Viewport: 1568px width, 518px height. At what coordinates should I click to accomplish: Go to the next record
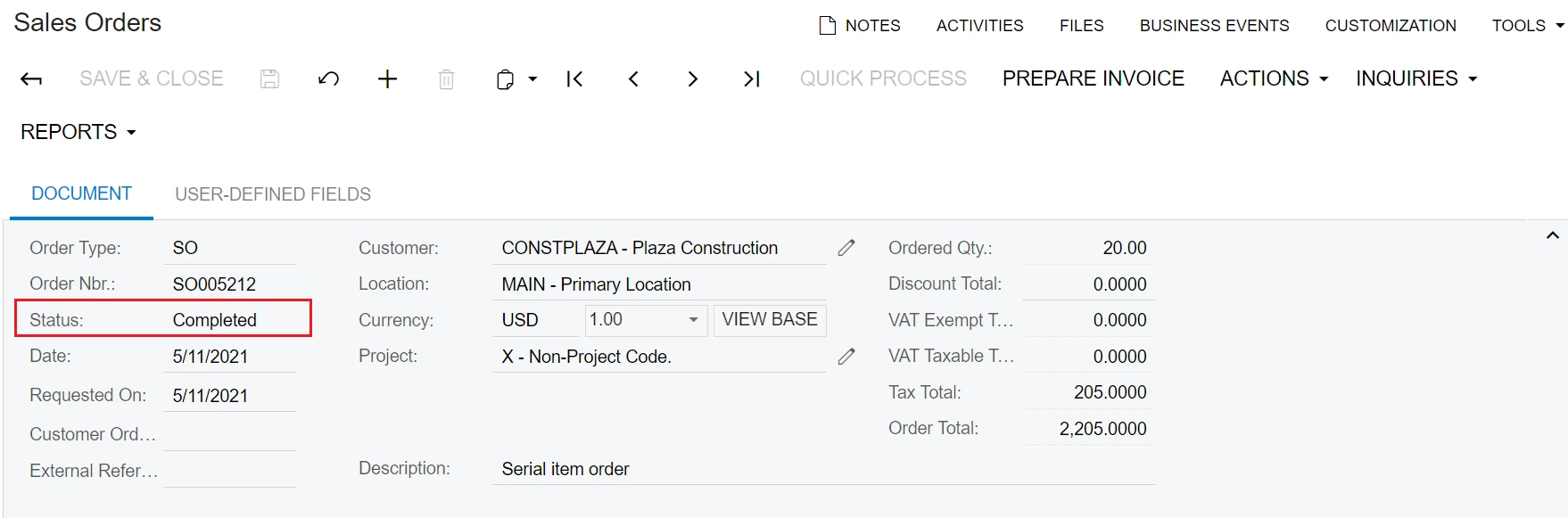pyautogui.click(x=692, y=79)
